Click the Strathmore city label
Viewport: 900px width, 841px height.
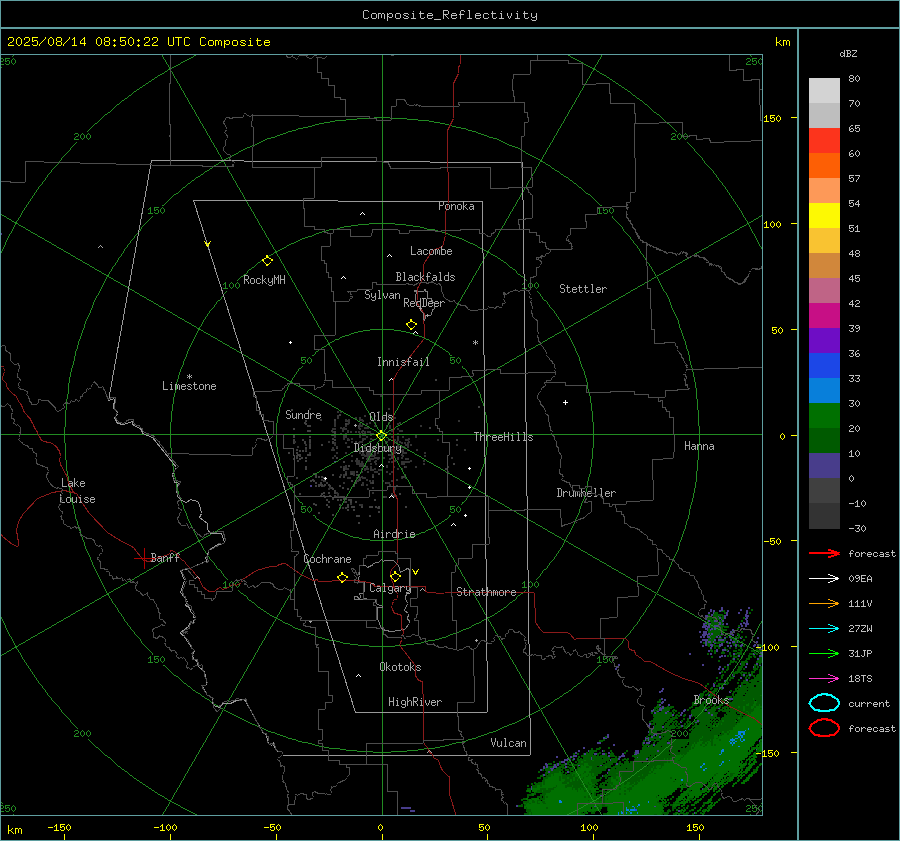(486, 592)
